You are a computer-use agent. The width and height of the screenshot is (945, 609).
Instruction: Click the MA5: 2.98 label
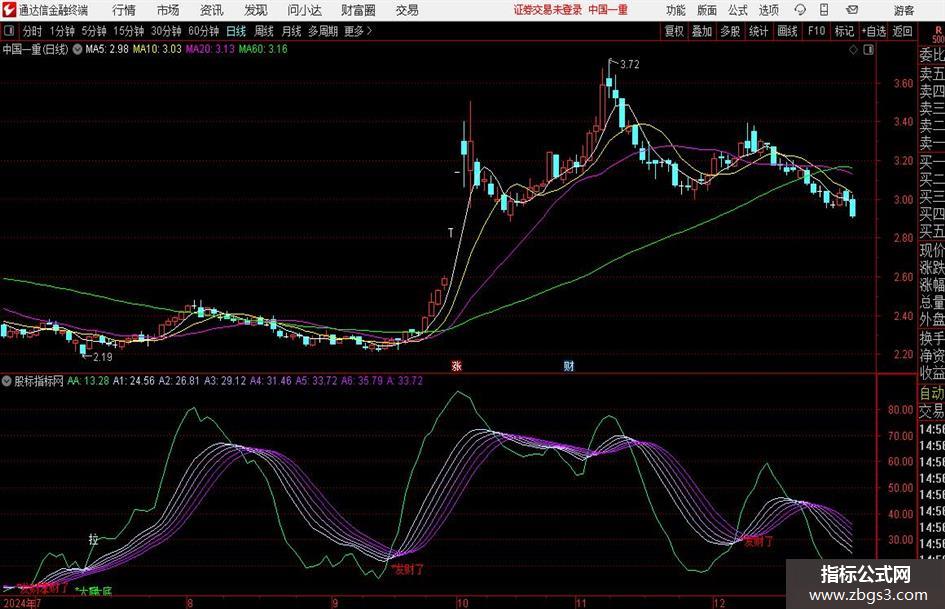click(107, 49)
